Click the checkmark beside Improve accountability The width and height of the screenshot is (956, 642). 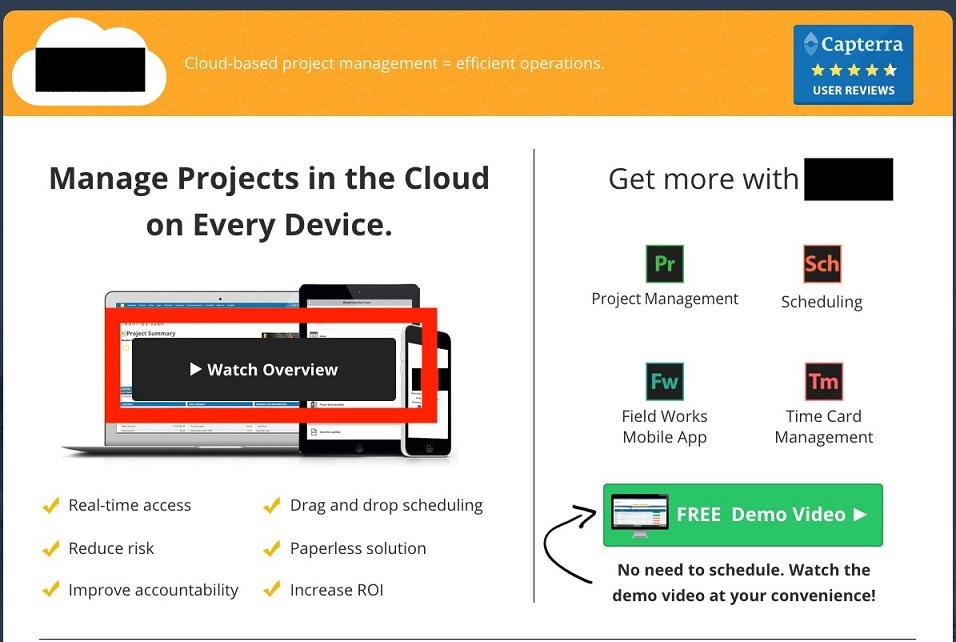(51, 591)
